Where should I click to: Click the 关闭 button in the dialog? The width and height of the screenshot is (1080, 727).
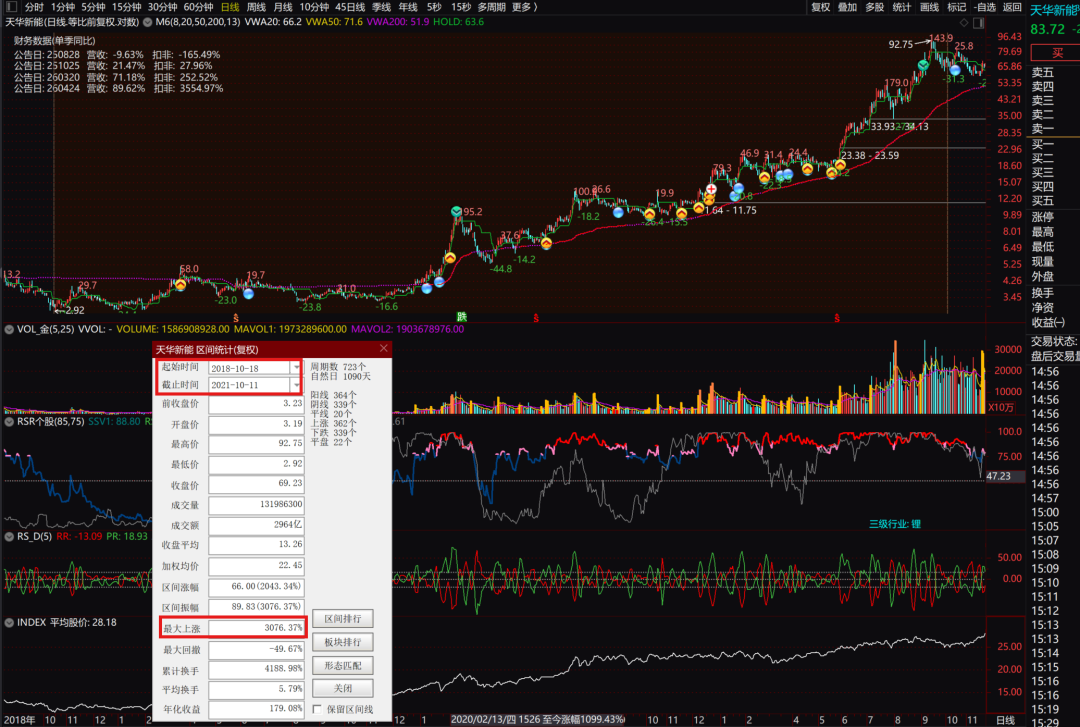tap(343, 688)
